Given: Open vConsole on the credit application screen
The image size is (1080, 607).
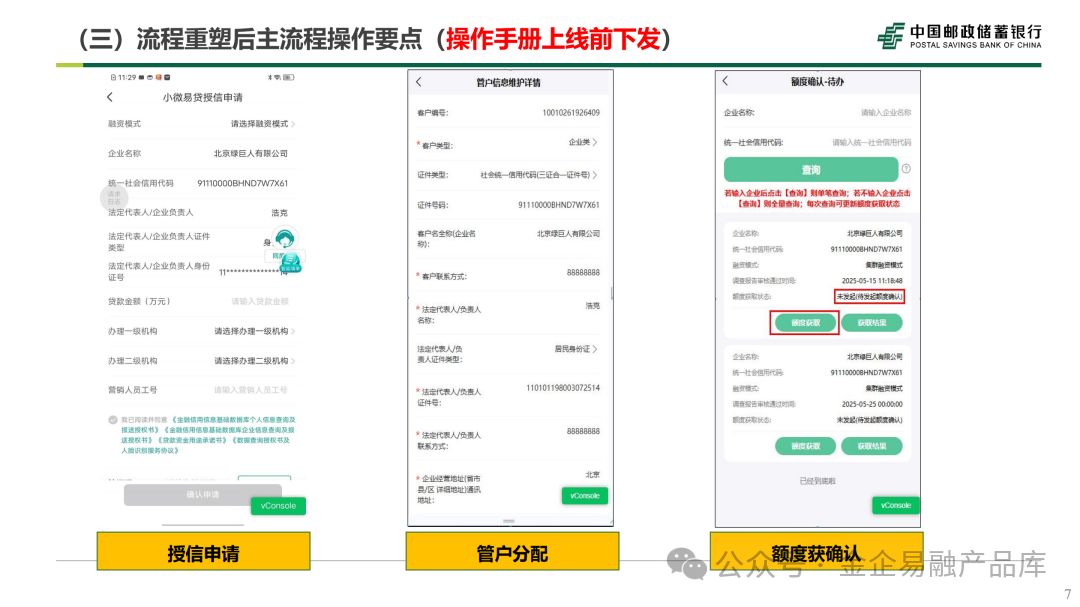Looking at the screenshot, I should coord(278,506).
